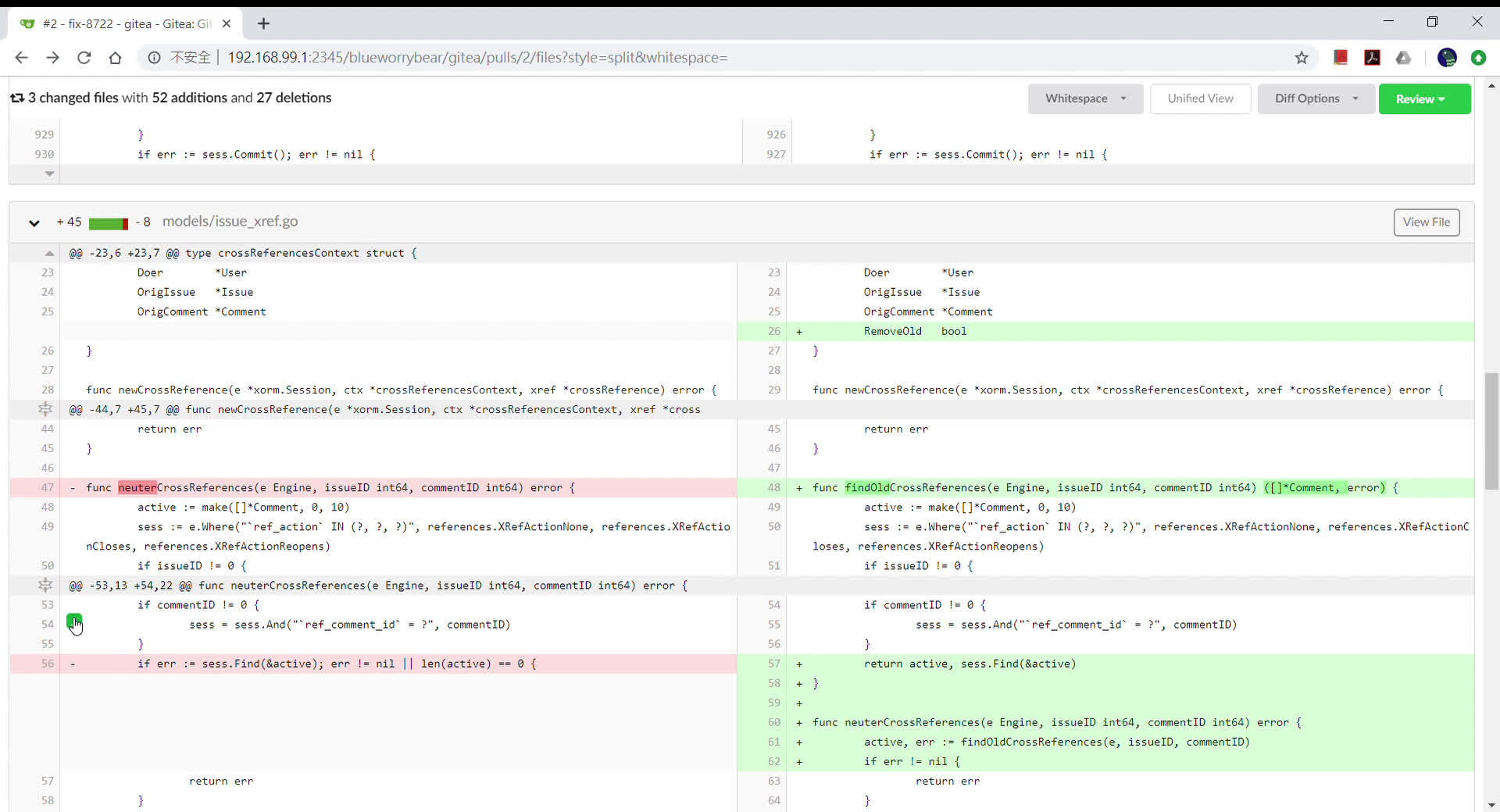Click View File for models/issue_xref.go

point(1427,222)
